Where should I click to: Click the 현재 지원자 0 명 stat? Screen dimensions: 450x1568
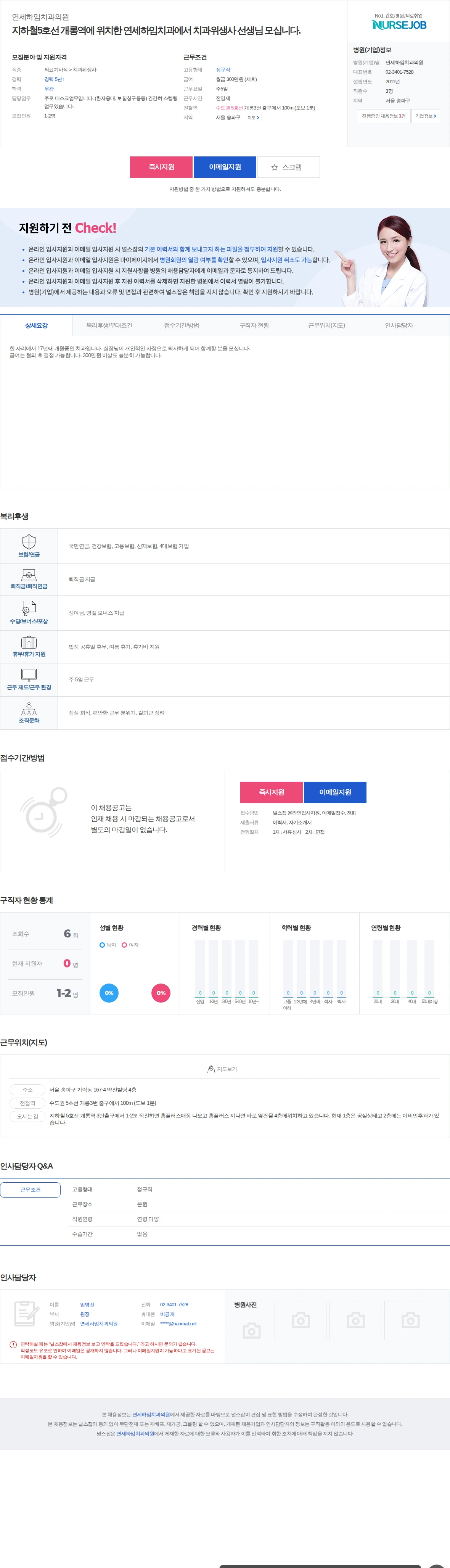pyautogui.click(x=45, y=964)
